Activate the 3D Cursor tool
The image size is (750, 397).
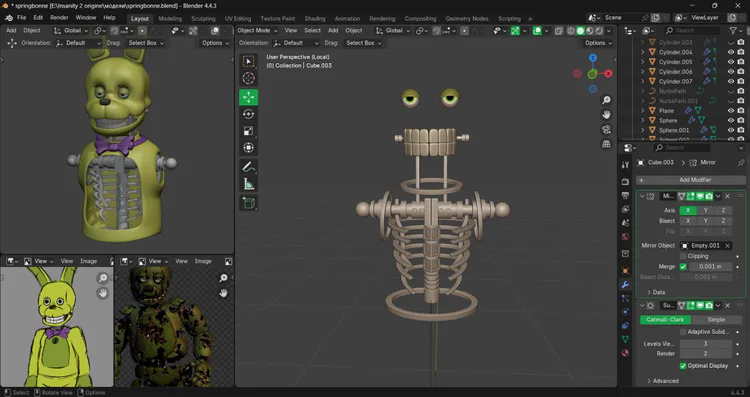[248, 78]
